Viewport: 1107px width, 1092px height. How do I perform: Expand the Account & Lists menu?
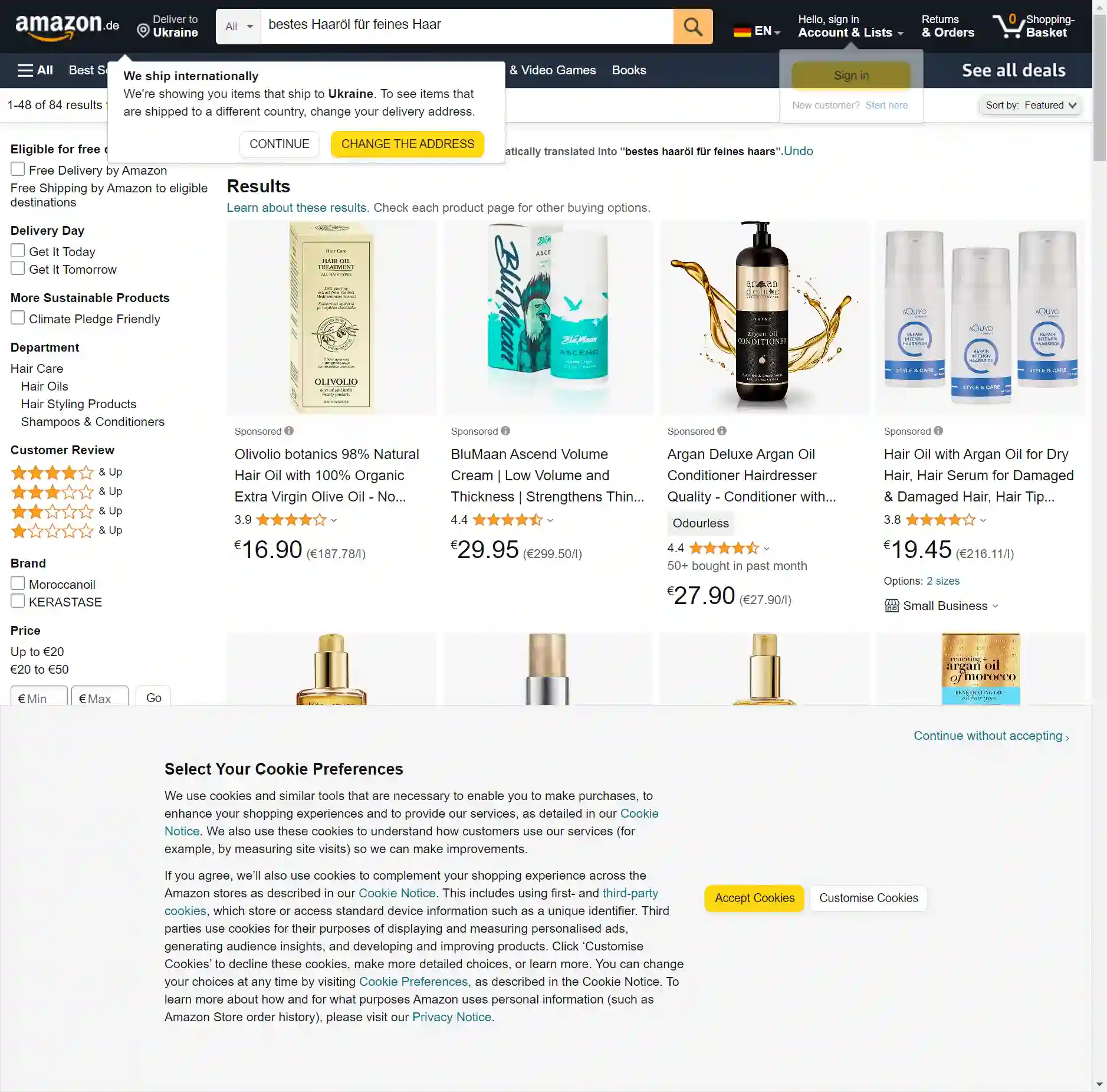pyautogui.click(x=850, y=27)
